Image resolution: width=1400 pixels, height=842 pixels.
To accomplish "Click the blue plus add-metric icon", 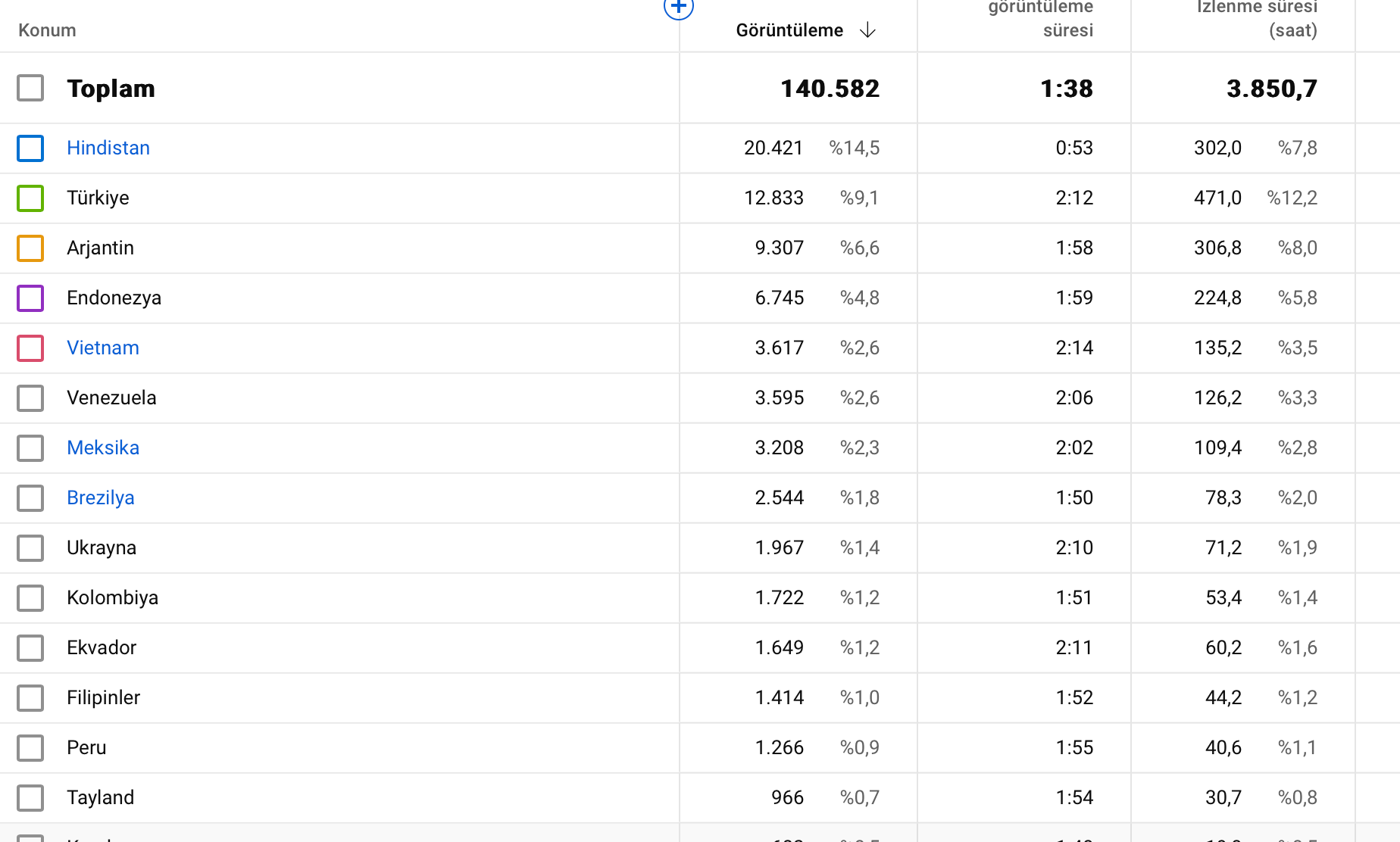I will [679, 8].
